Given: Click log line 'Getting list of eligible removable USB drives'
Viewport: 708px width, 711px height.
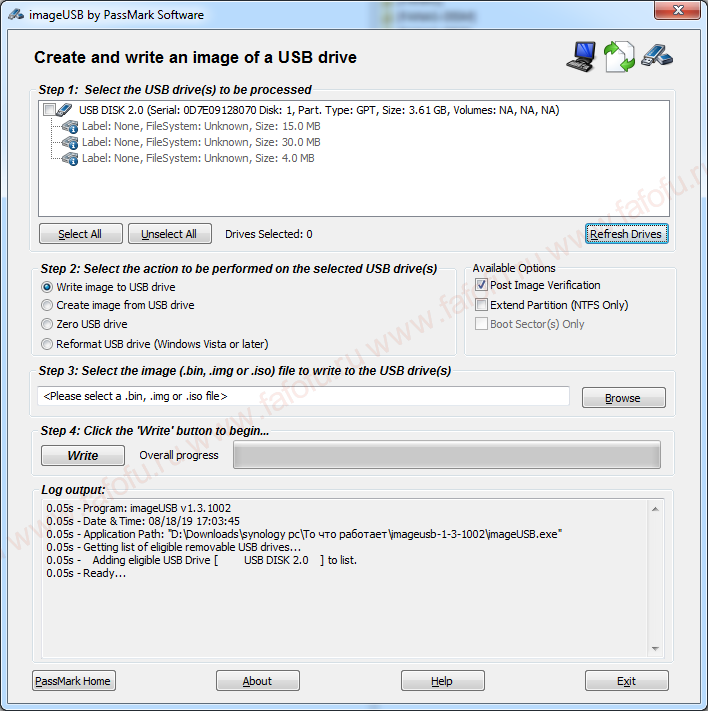Looking at the screenshot, I should click(x=174, y=547).
